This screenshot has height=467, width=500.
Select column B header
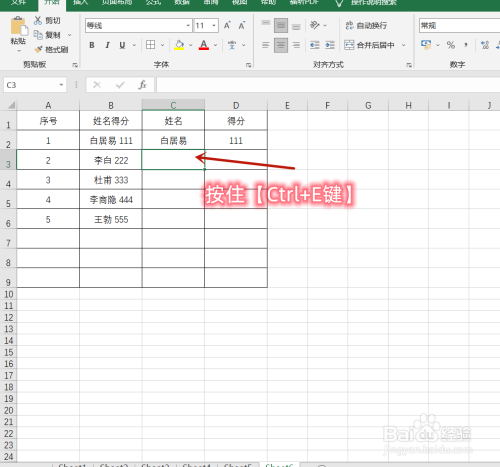pos(111,105)
